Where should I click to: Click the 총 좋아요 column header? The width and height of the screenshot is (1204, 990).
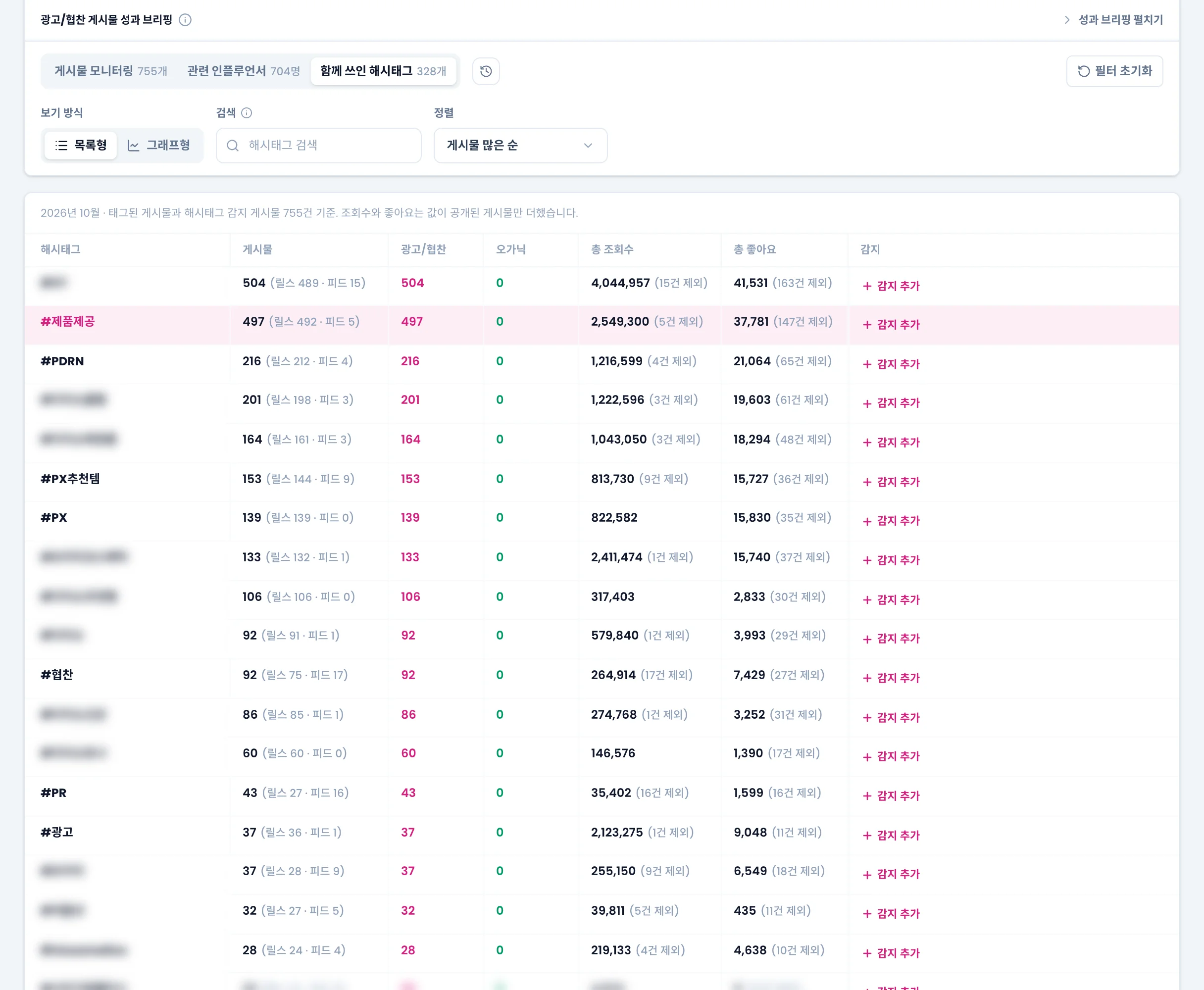[754, 250]
